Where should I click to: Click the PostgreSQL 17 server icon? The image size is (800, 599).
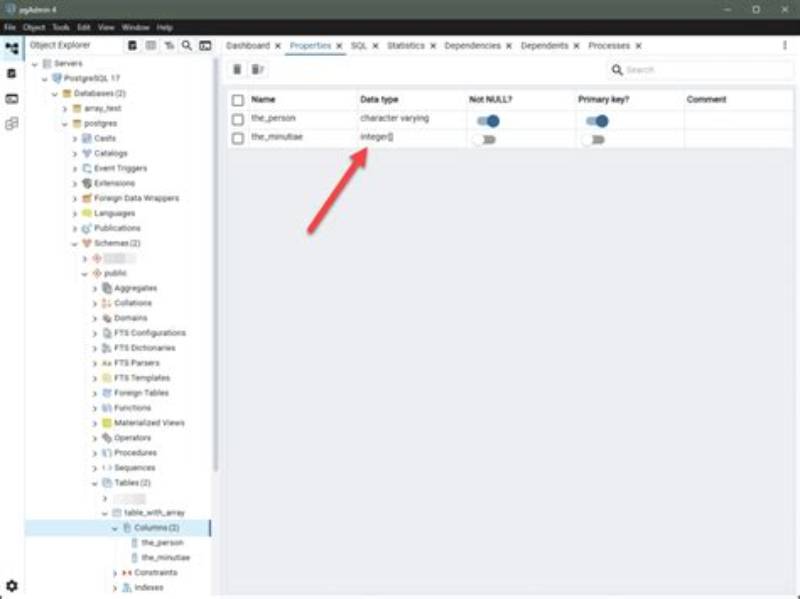point(57,78)
